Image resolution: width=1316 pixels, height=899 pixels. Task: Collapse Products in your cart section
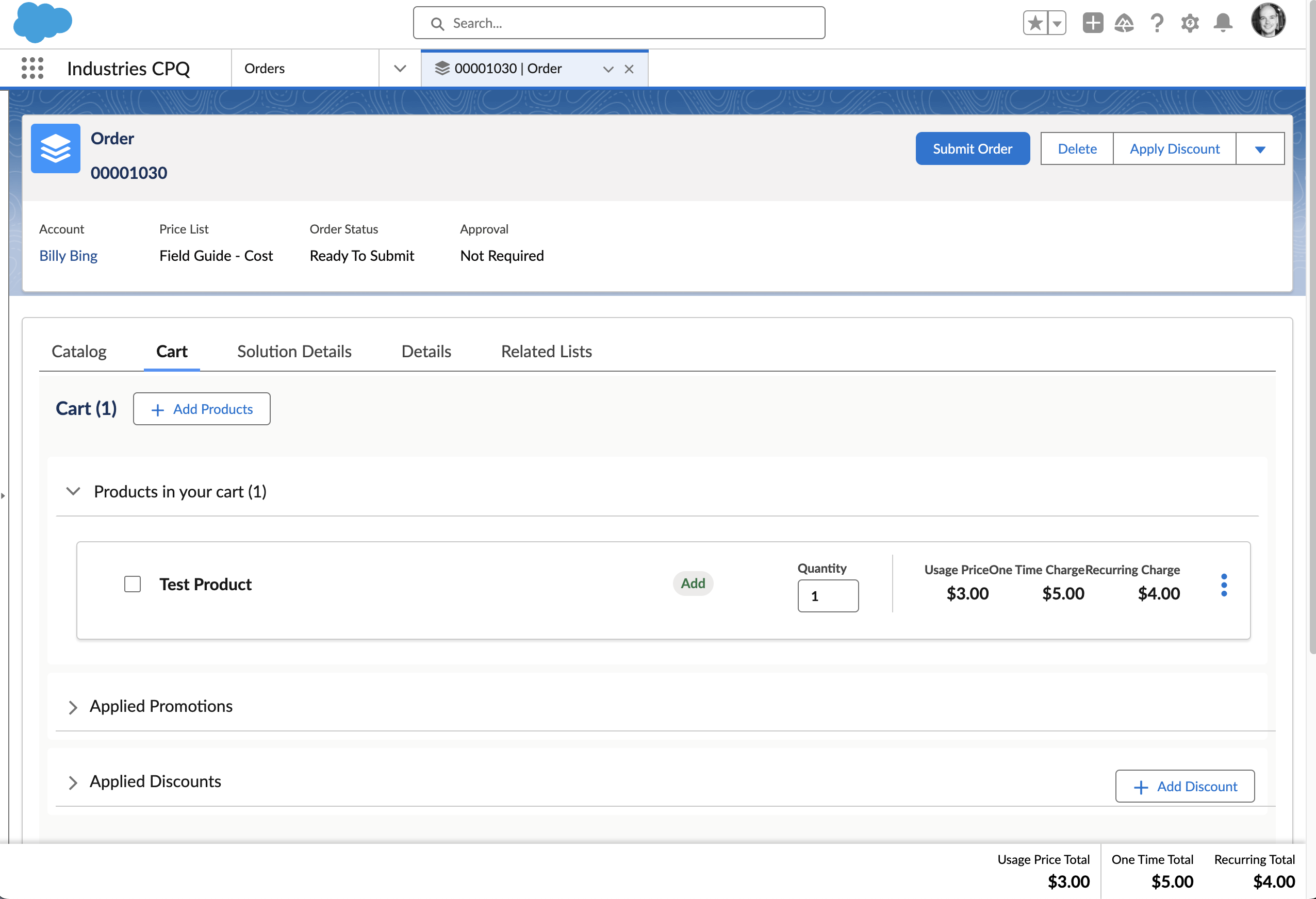[73, 491]
